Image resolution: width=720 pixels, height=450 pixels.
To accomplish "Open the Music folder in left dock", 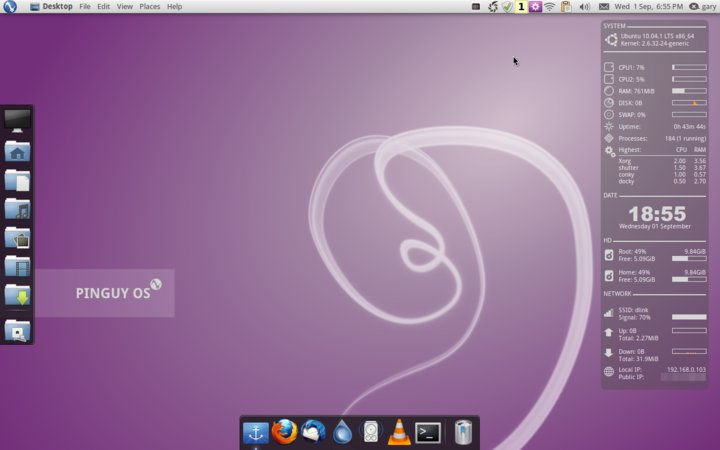I will [17, 209].
